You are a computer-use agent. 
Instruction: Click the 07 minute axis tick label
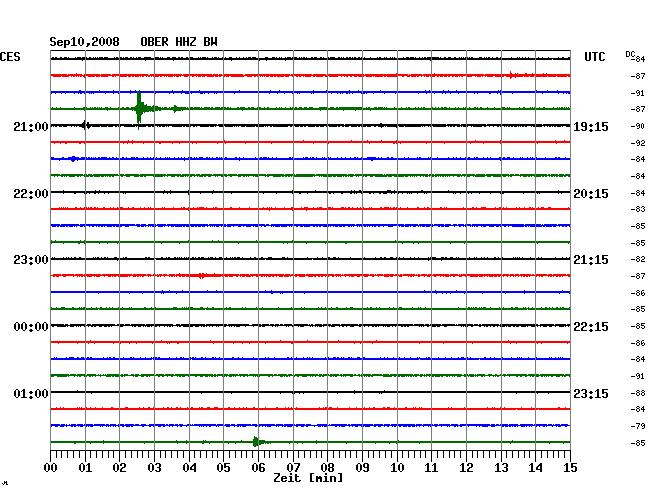pos(293,467)
